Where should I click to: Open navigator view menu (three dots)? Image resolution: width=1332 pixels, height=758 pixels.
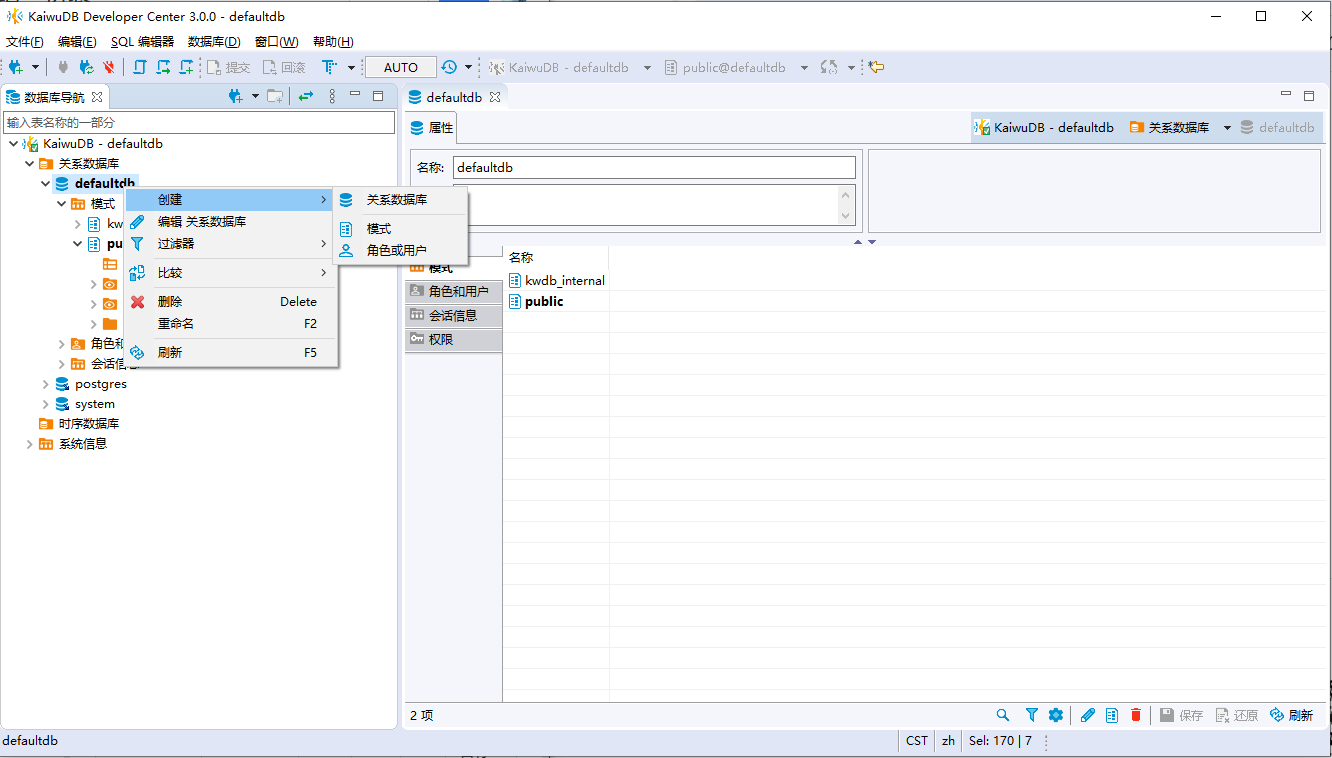pos(333,96)
